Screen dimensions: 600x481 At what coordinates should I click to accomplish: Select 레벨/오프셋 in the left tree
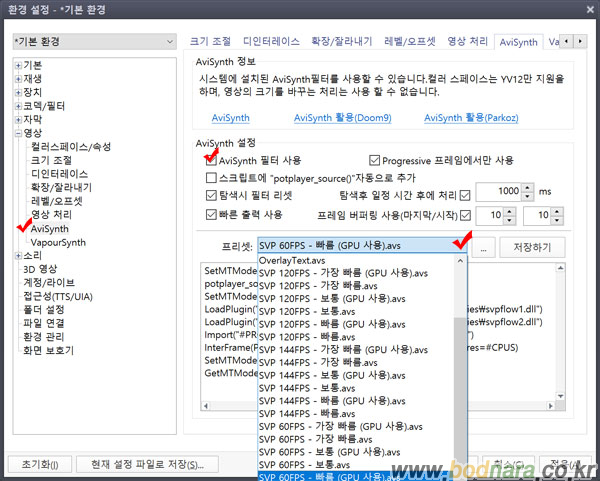click(x=57, y=201)
